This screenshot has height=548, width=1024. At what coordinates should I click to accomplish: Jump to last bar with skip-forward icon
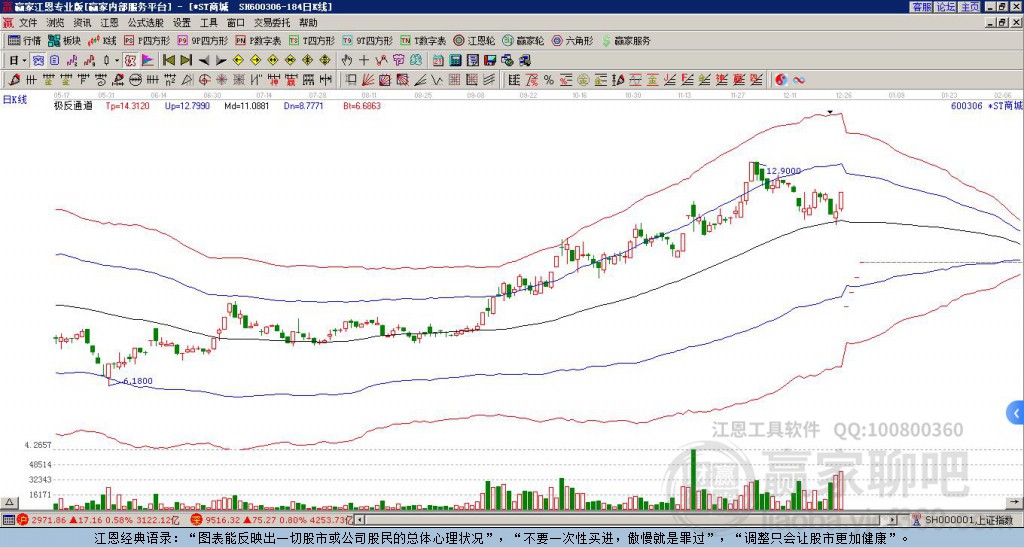(x=186, y=61)
